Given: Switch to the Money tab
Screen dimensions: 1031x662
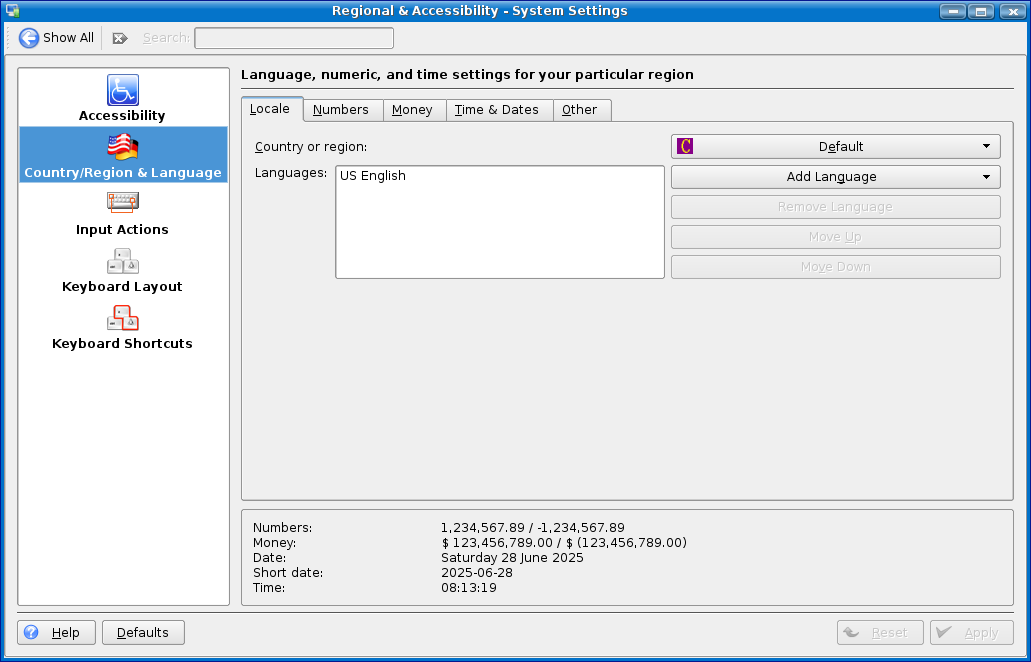Looking at the screenshot, I should (x=412, y=110).
